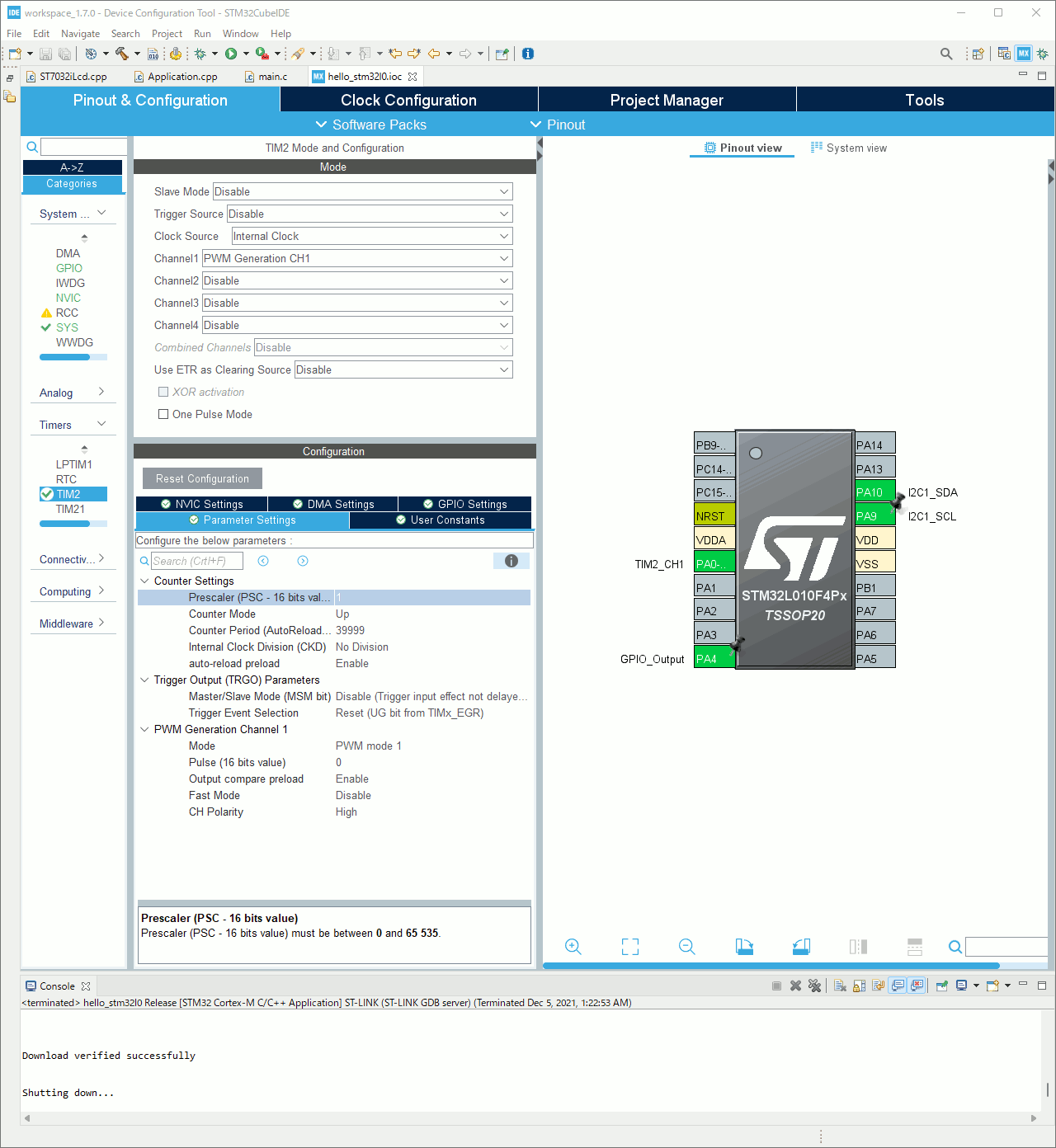
Task: Rotate the chip counter-clockwise
Action: pyautogui.click(x=801, y=947)
